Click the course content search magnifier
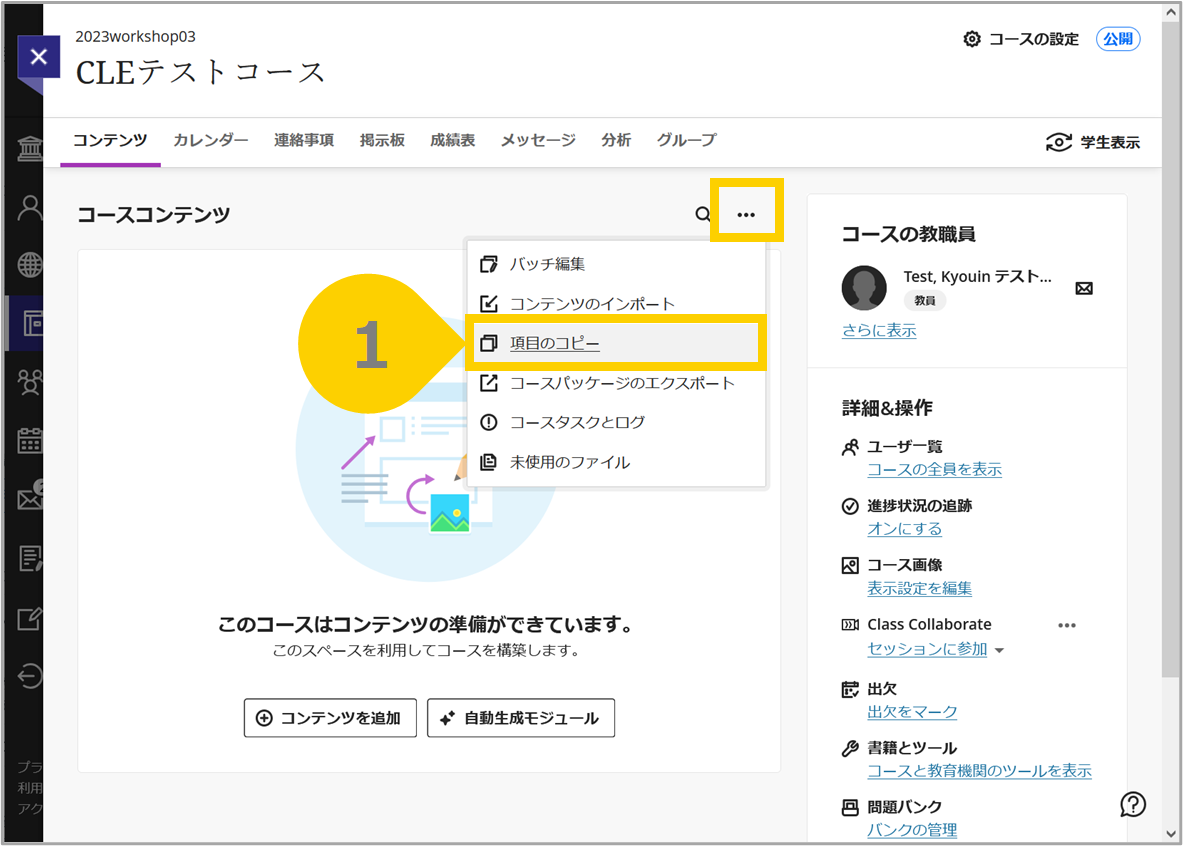The image size is (1183, 846). point(702,214)
